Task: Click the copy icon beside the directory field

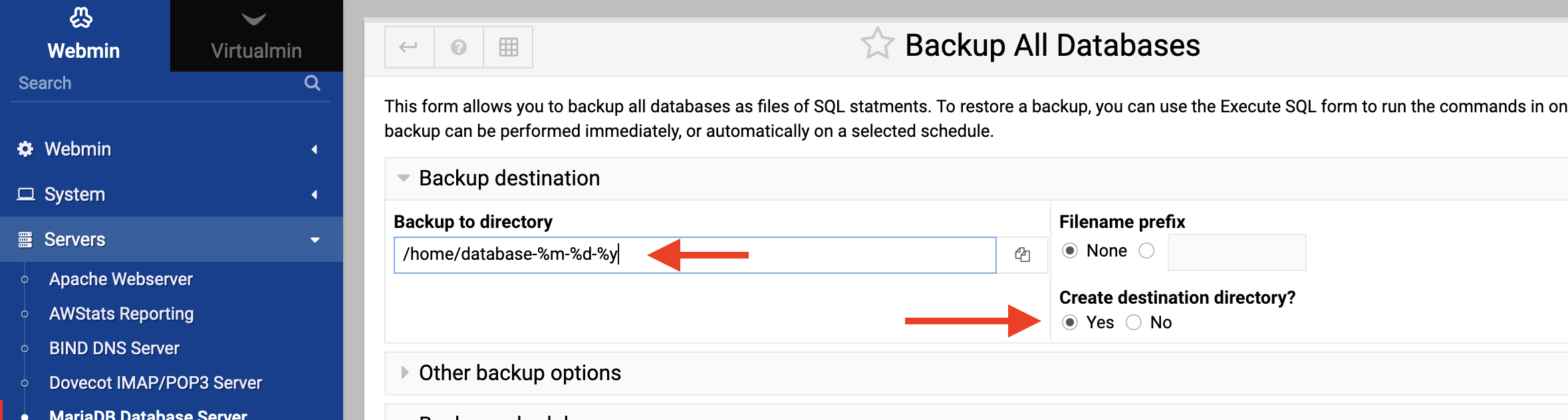Action: click(1023, 255)
